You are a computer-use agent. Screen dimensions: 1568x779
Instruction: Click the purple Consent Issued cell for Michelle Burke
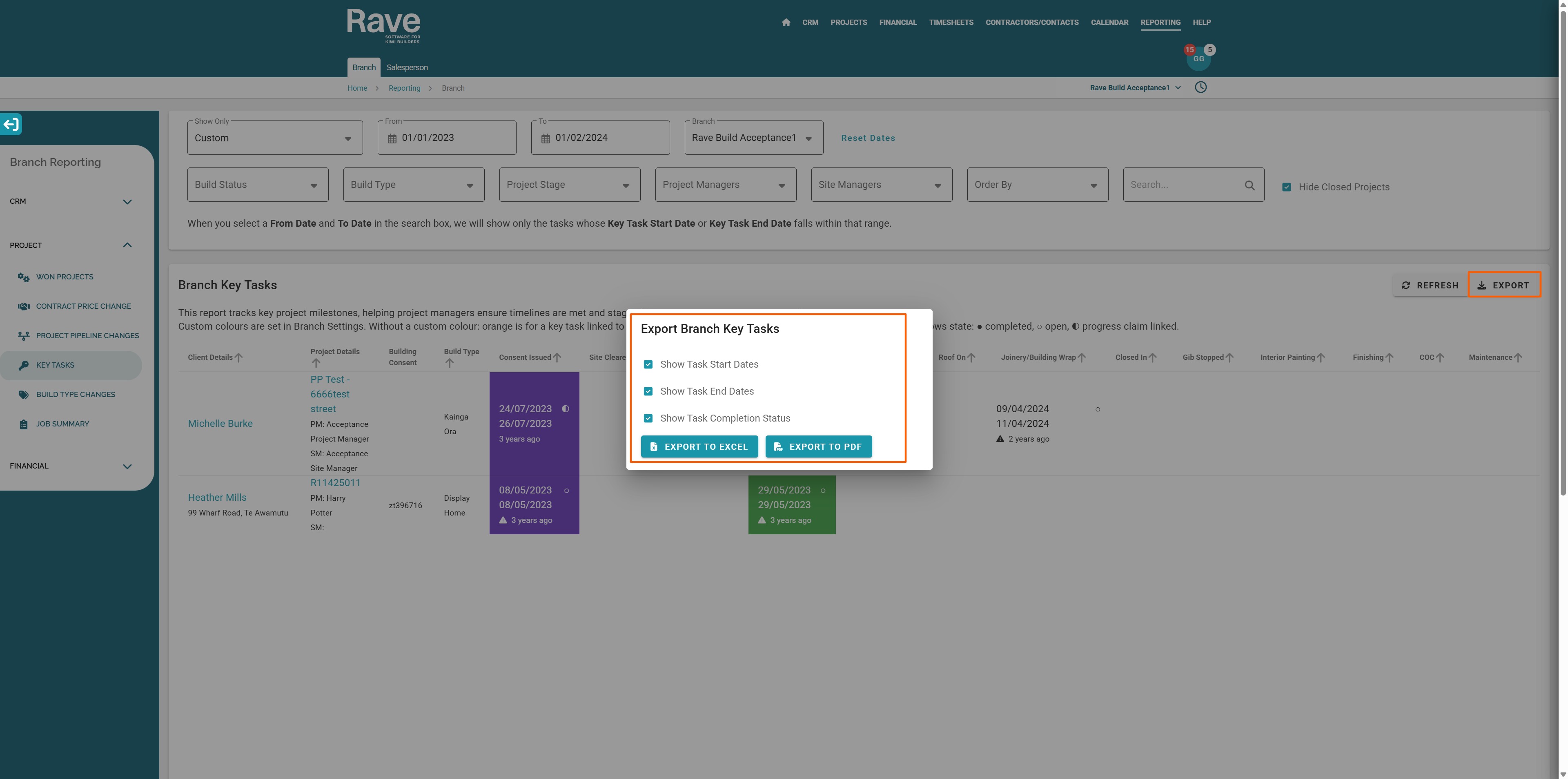coord(534,423)
